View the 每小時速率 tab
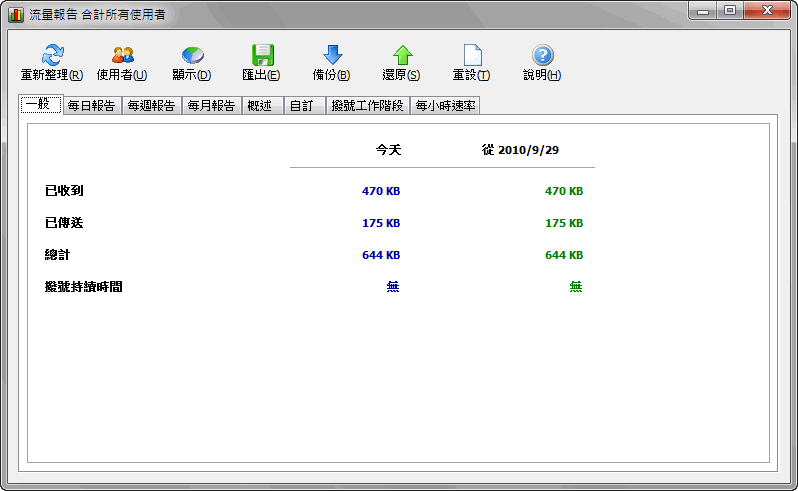The height and width of the screenshot is (491, 798). tap(445, 106)
